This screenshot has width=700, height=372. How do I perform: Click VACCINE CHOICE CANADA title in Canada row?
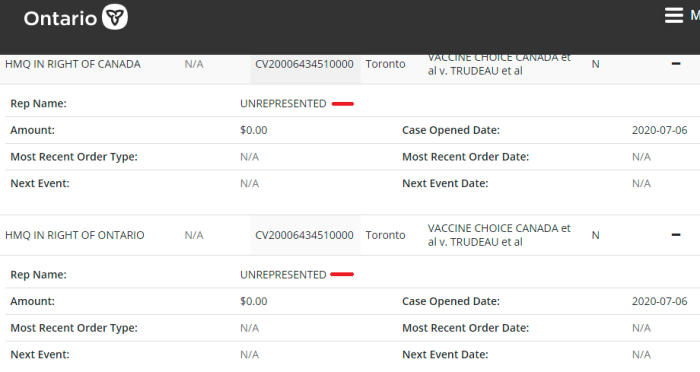coord(499,65)
